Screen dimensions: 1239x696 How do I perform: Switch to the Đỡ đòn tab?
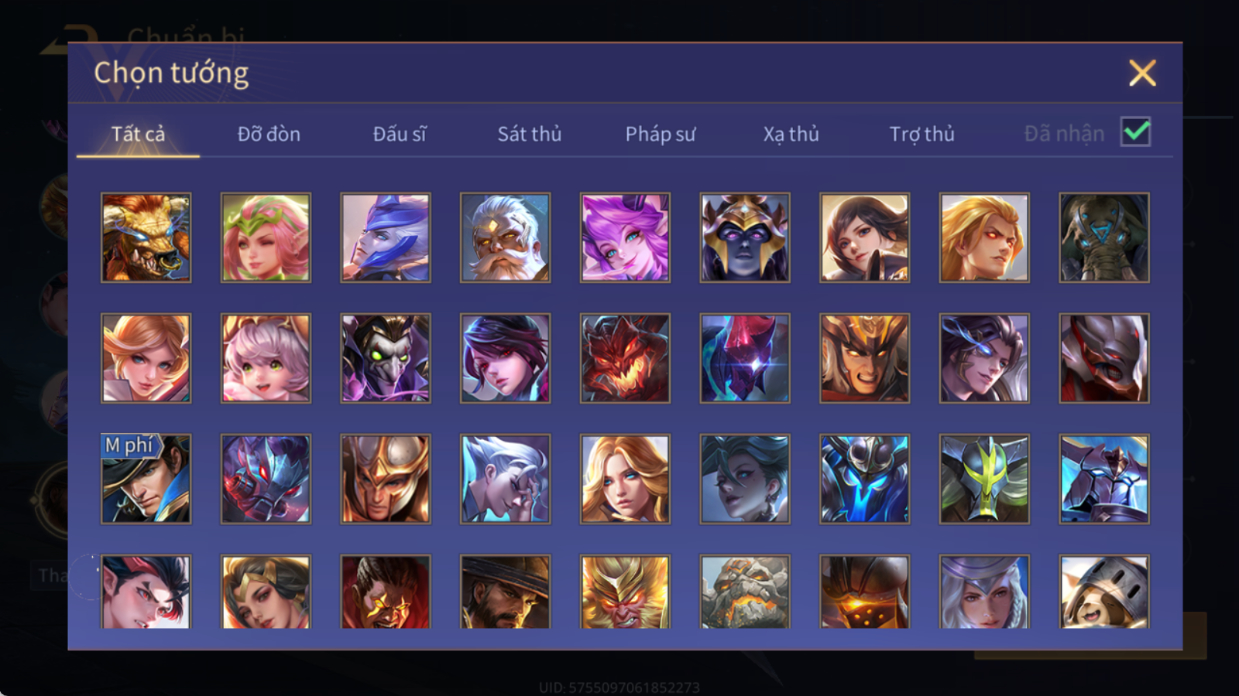(x=269, y=134)
